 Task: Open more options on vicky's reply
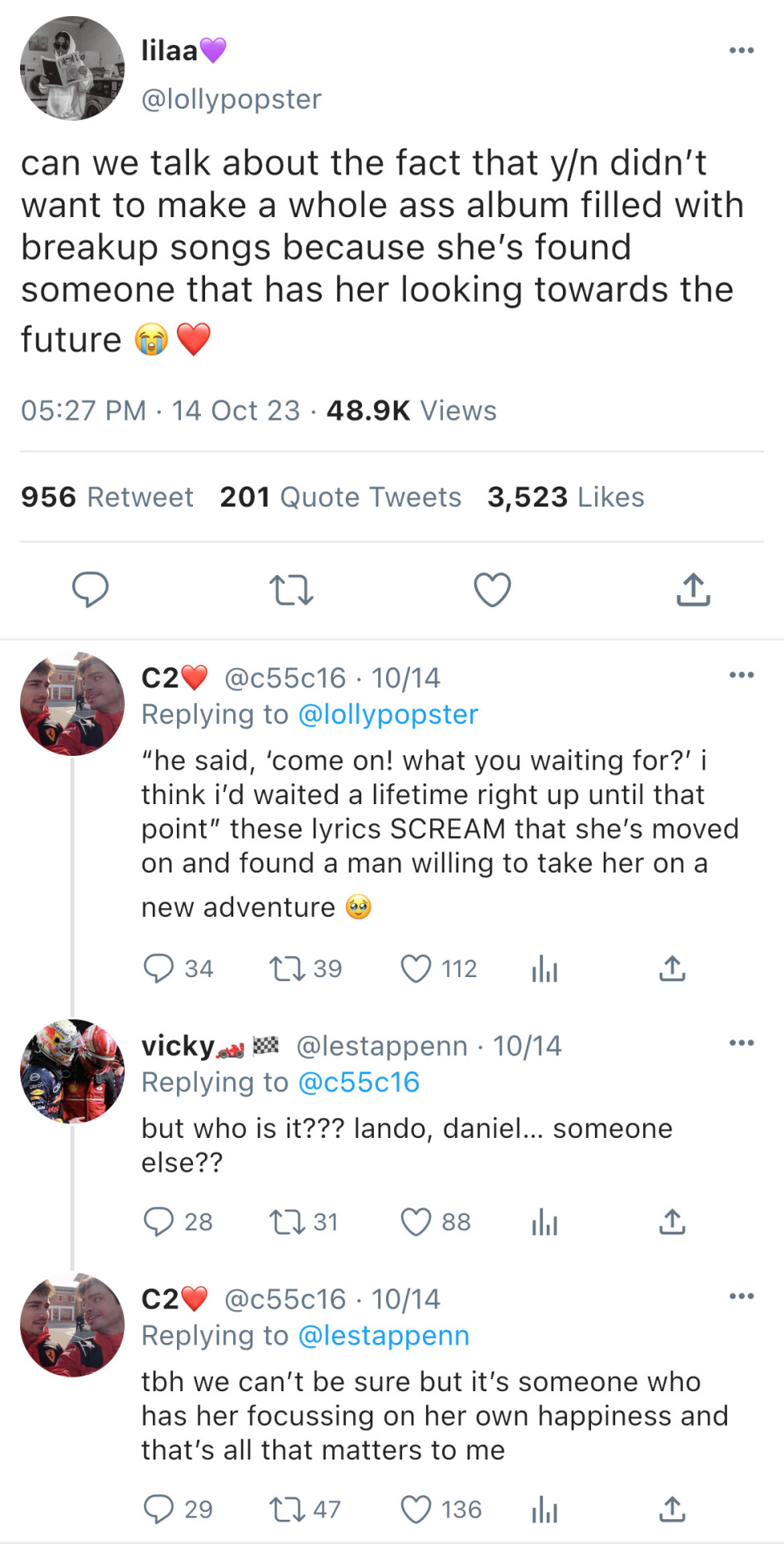tap(741, 1043)
